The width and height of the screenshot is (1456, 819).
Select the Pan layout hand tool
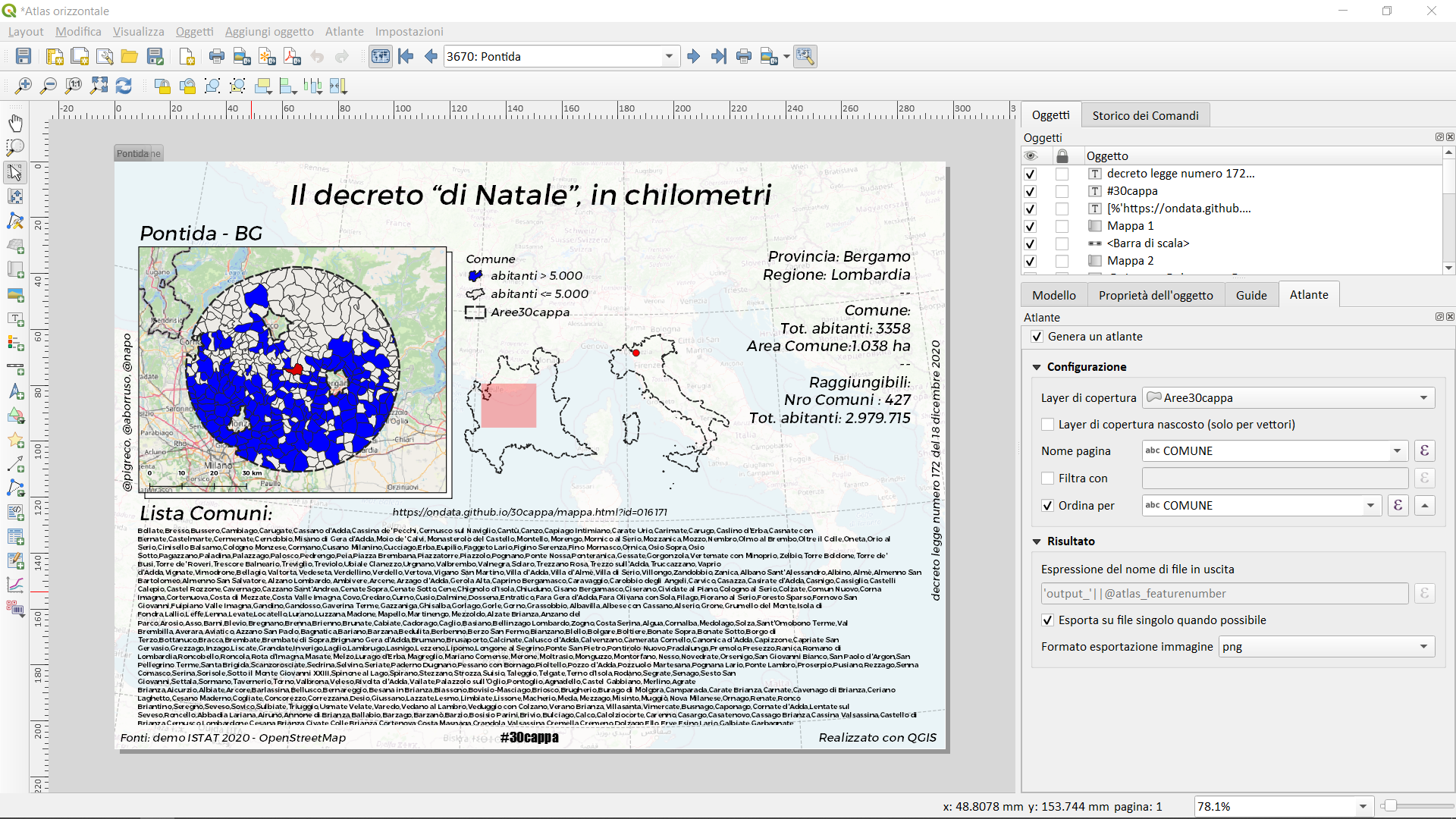(x=15, y=123)
